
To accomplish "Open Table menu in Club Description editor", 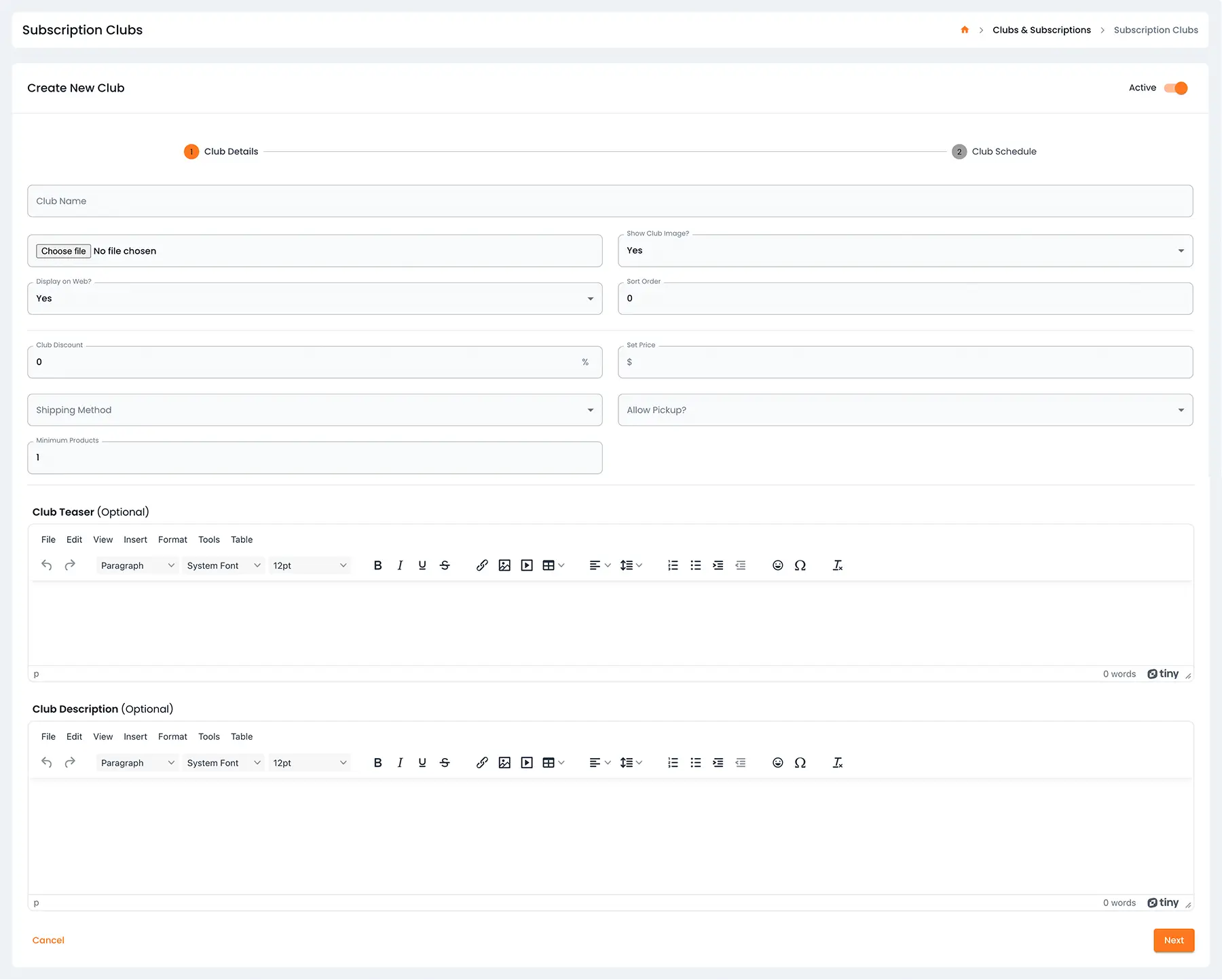I will coord(242,737).
